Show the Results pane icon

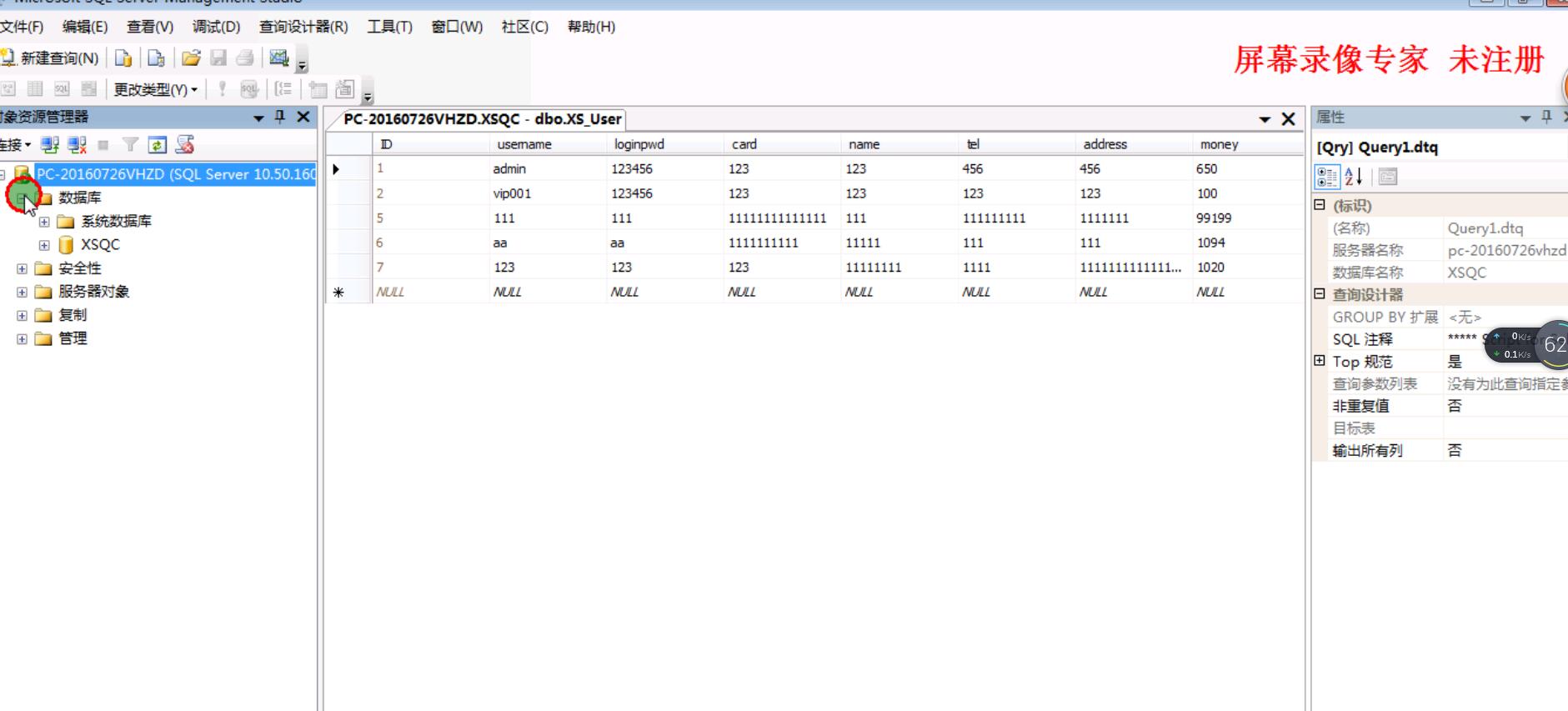pyautogui.click(x=88, y=89)
